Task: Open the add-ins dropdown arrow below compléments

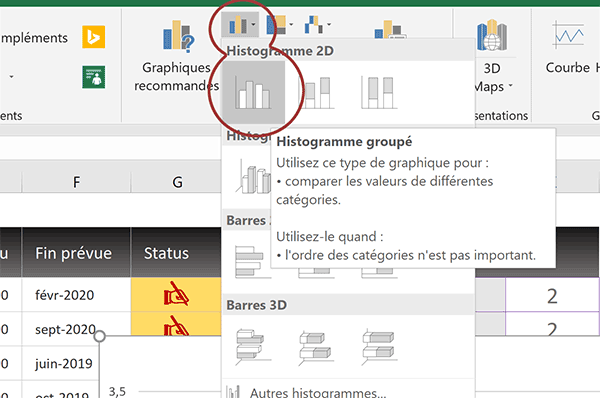Action: click(x=11, y=77)
